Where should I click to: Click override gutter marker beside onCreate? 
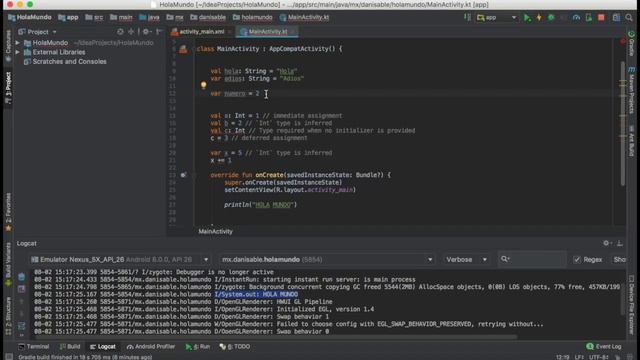click(x=183, y=175)
